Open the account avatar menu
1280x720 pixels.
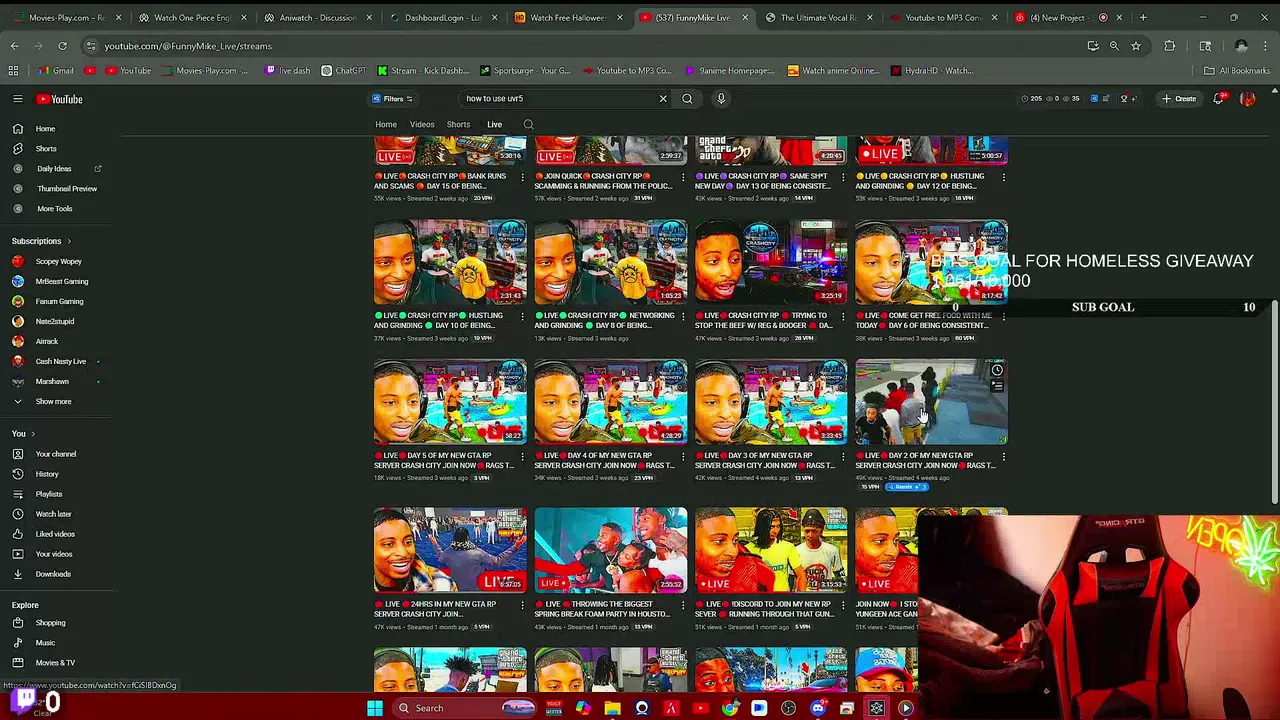click(x=1247, y=99)
